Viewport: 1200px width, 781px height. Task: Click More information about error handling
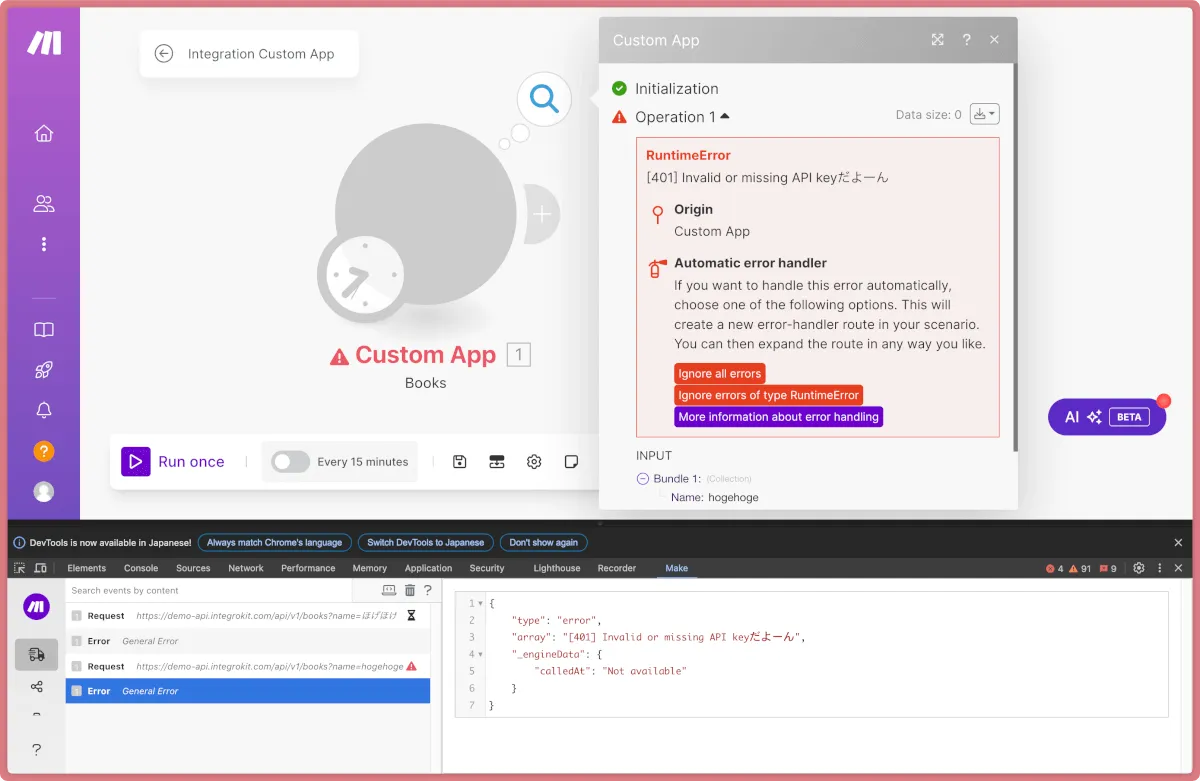tap(778, 417)
